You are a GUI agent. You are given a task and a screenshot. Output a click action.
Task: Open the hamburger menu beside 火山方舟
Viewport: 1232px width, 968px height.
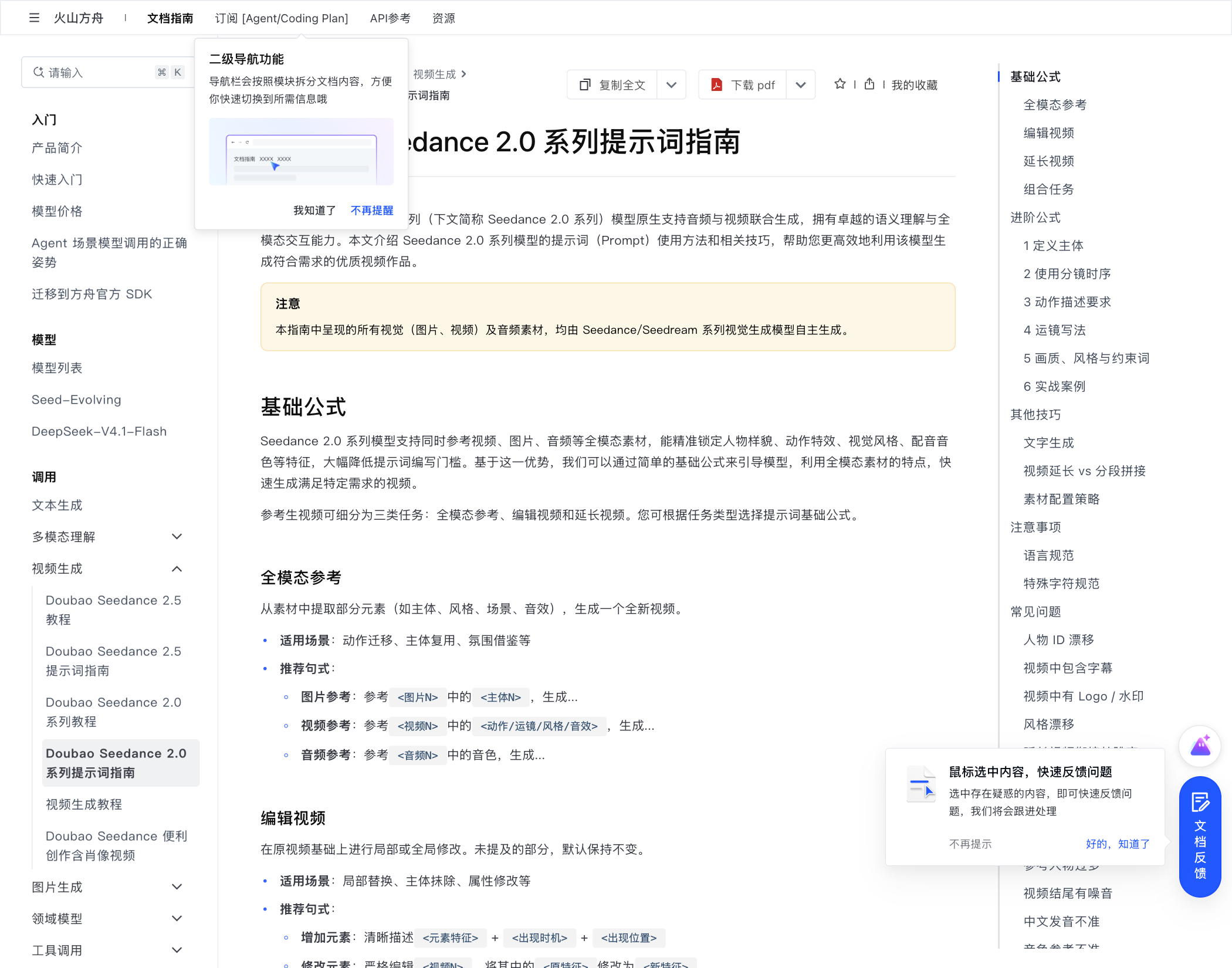point(34,18)
